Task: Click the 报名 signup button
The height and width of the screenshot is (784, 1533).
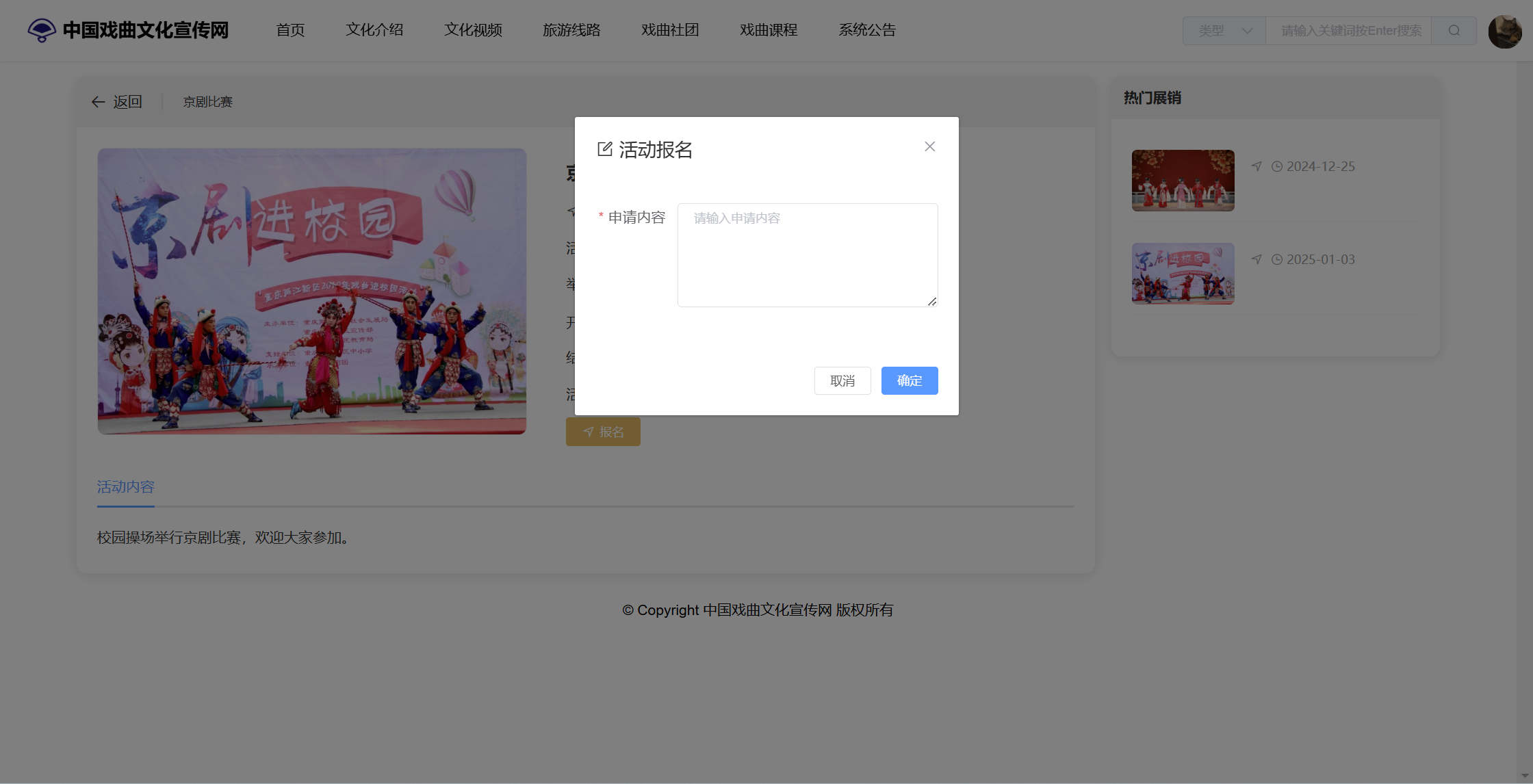Action: 603,432
